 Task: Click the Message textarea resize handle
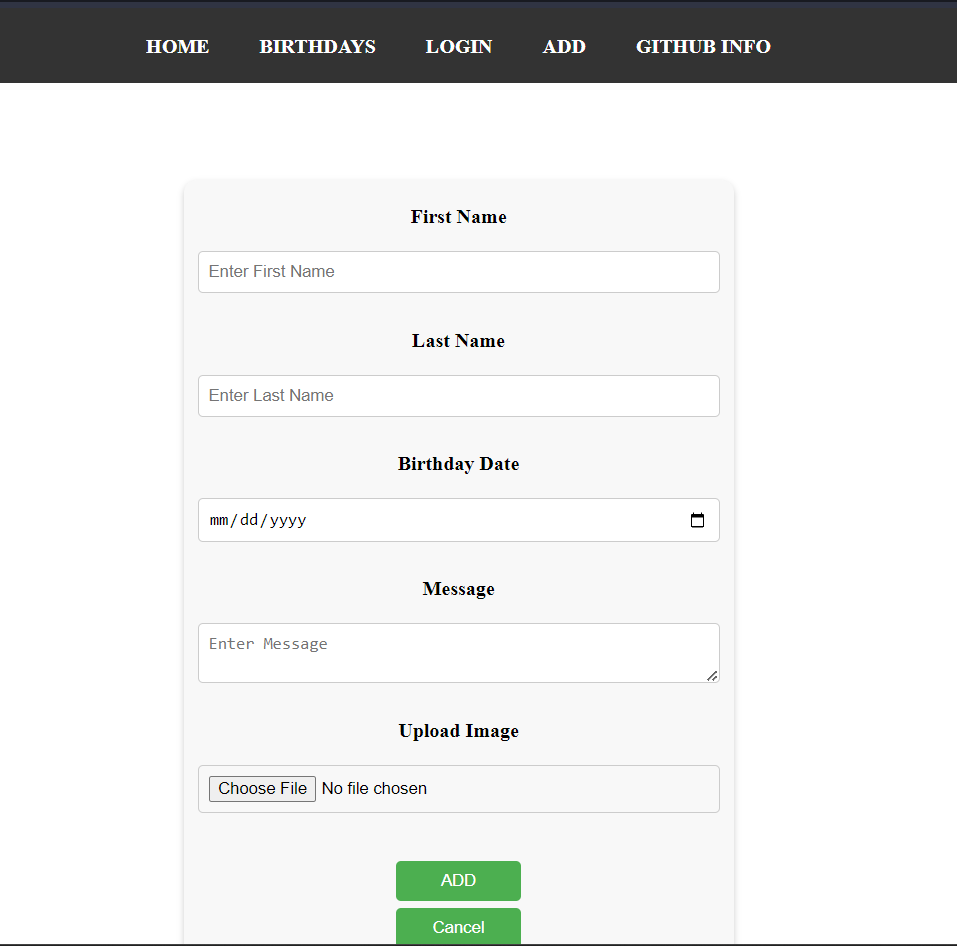[712, 676]
